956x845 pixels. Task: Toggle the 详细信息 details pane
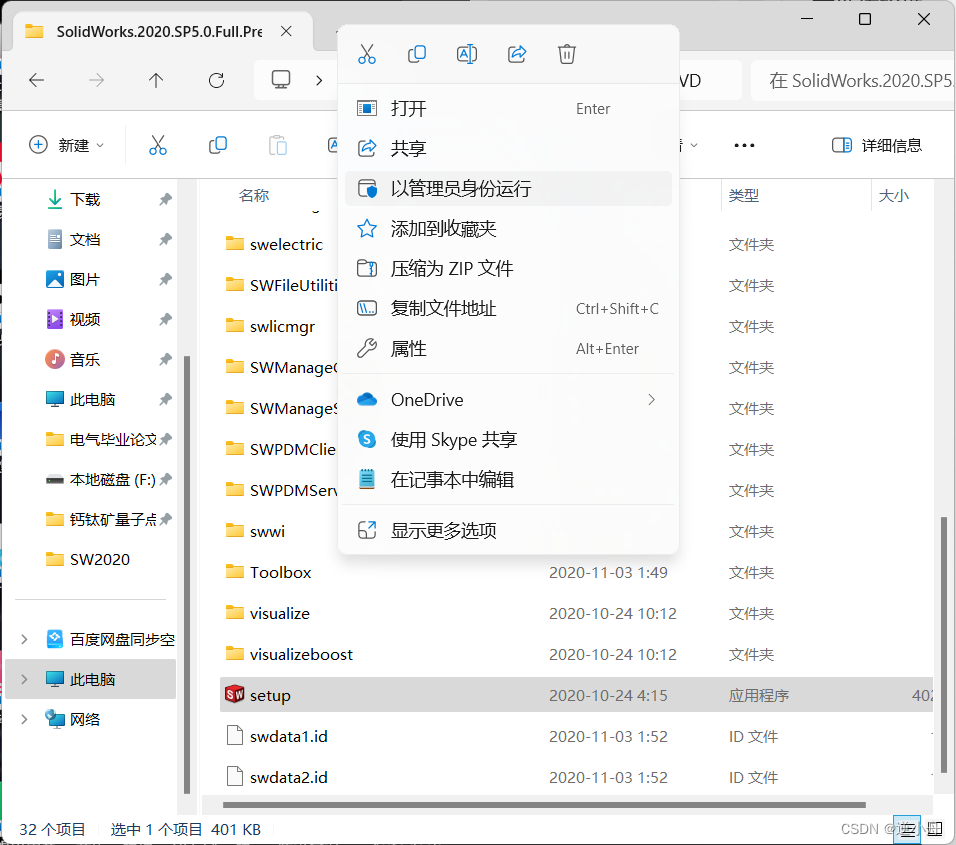(877, 145)
